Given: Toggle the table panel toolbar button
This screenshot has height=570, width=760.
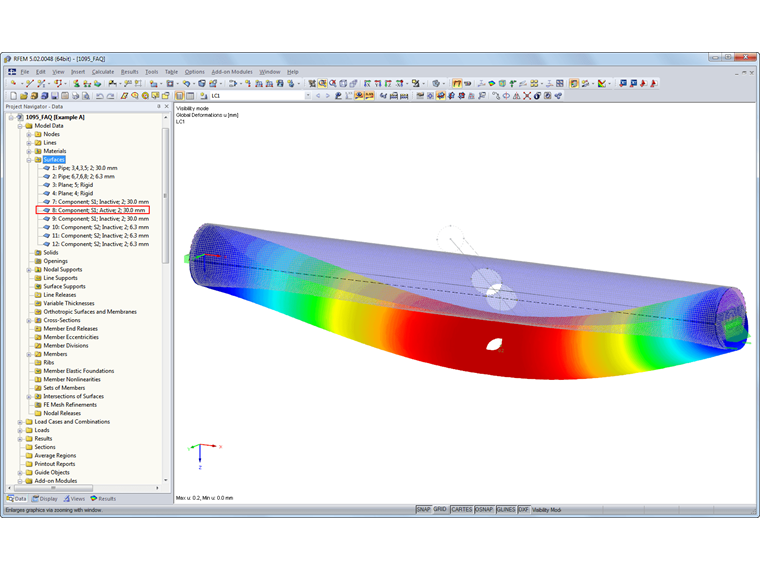Looking at the screenshot, I should pyautogui.click(x=190, y=96).
